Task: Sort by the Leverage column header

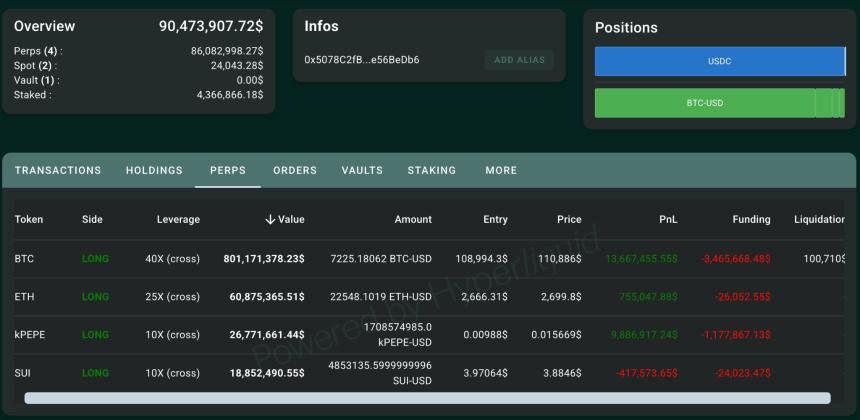Action: [x=178, y=219]
